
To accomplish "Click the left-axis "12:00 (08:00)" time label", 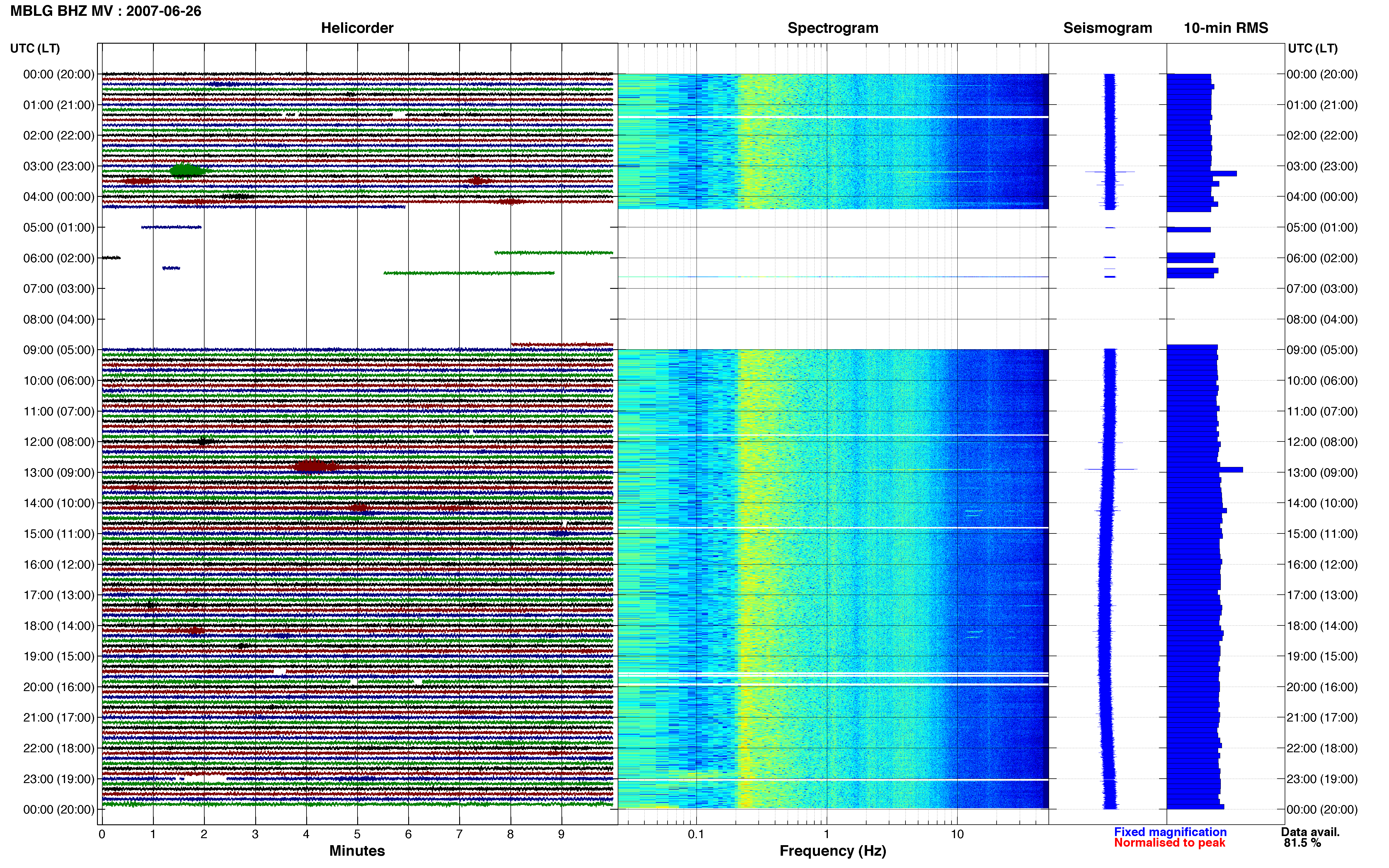I will (x=59, y=442).
